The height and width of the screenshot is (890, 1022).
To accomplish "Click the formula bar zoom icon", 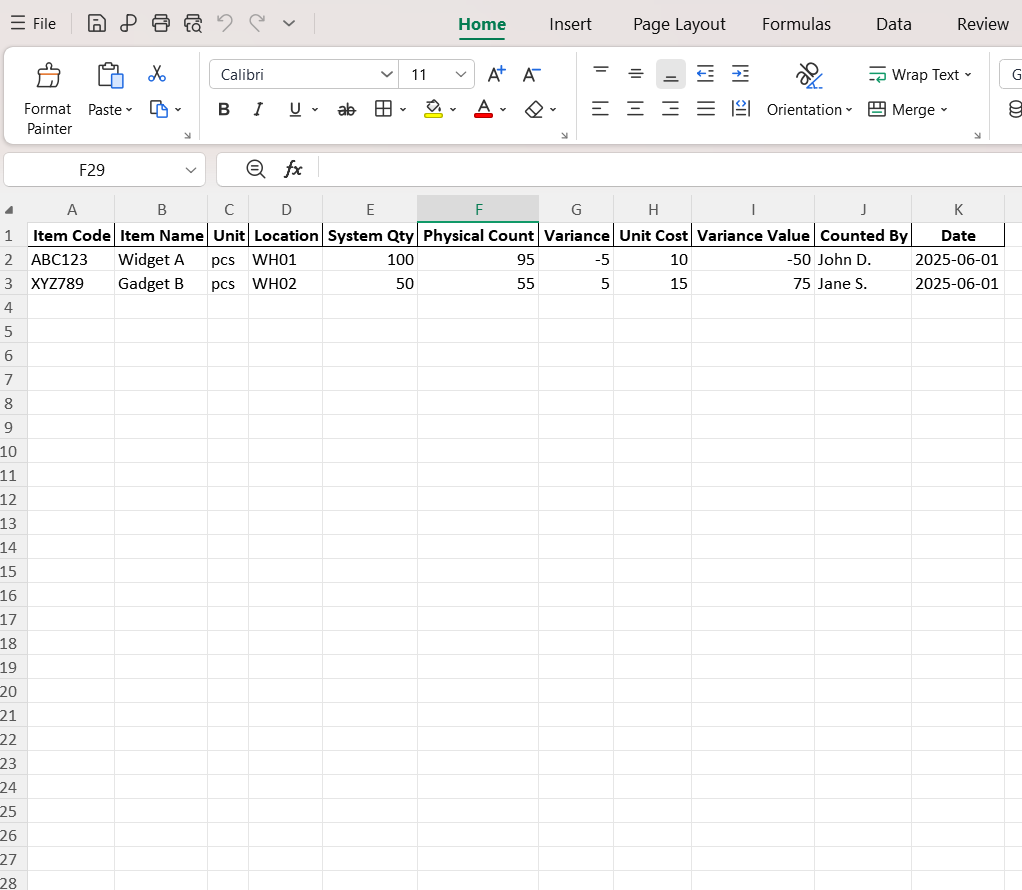I will tap(256, 170).
